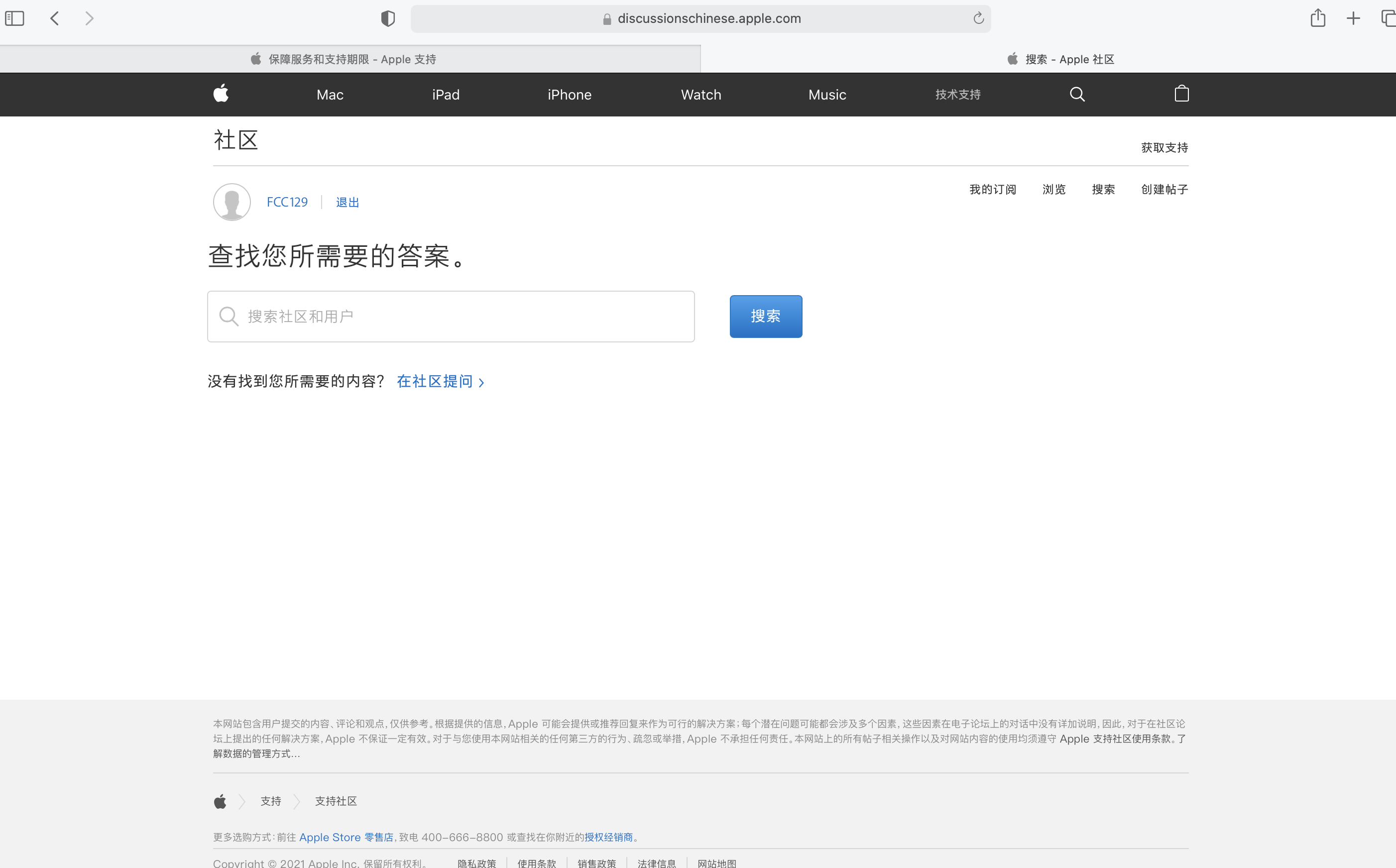The image size is (1396, 868).
Task: Open the privacy shield report icon
Action: pyautogui.click(x=388, y=18)
